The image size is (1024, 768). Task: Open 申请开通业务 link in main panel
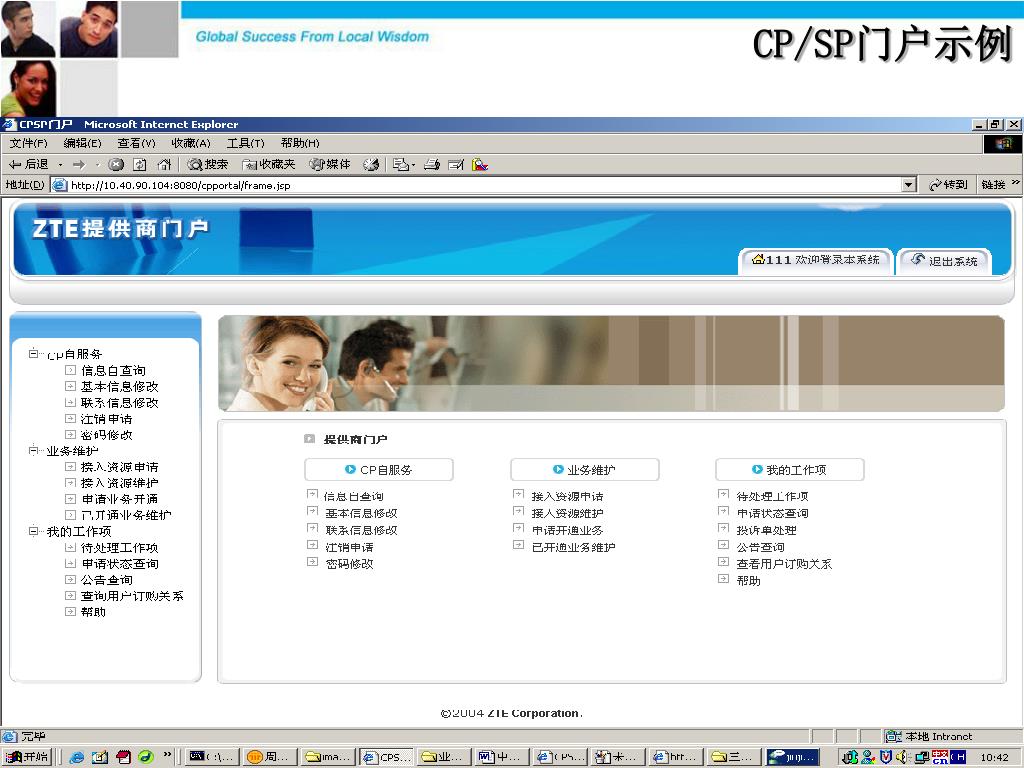point(568,530)
